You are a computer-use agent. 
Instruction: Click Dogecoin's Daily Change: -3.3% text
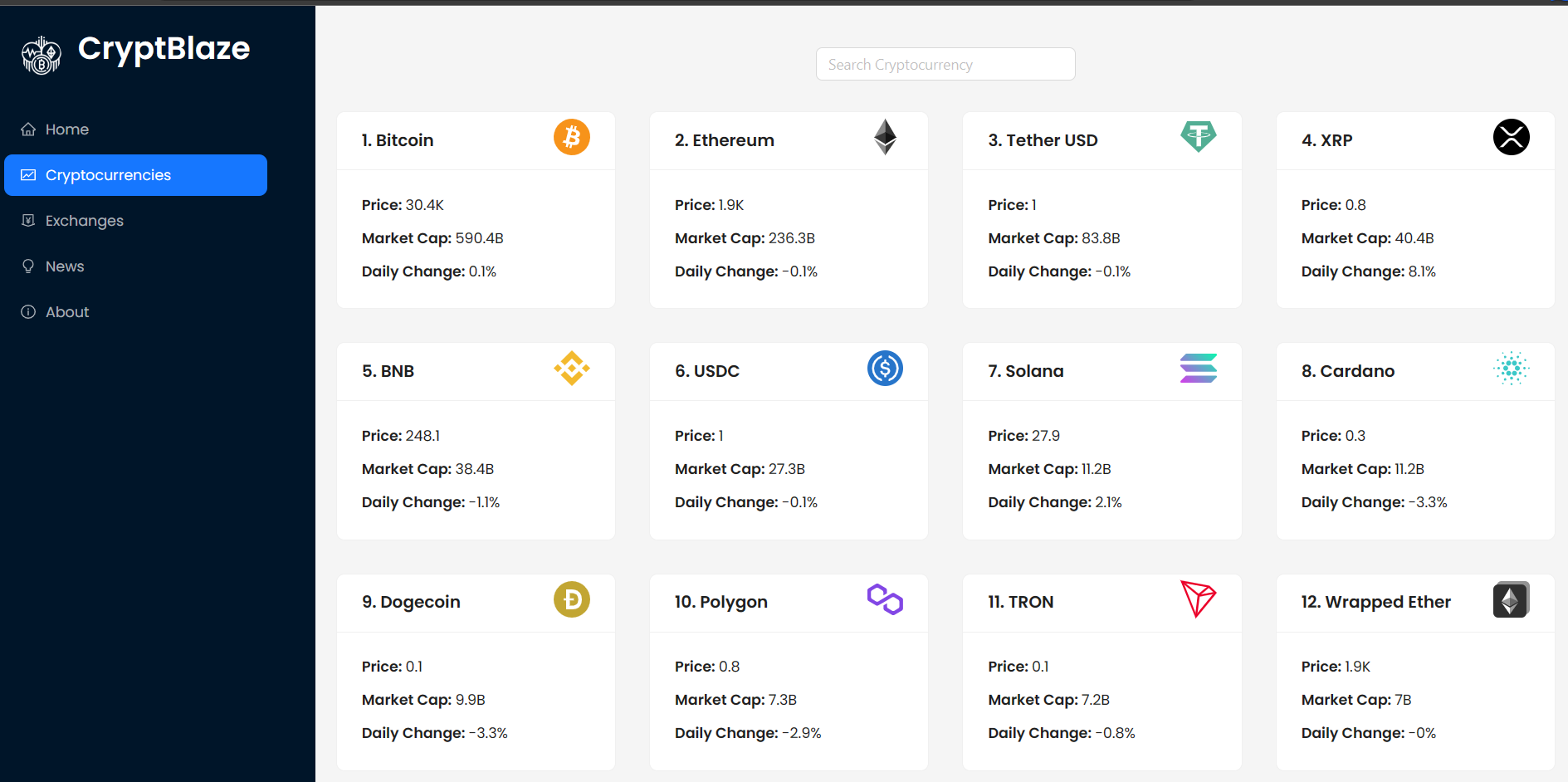coord(435,733)
